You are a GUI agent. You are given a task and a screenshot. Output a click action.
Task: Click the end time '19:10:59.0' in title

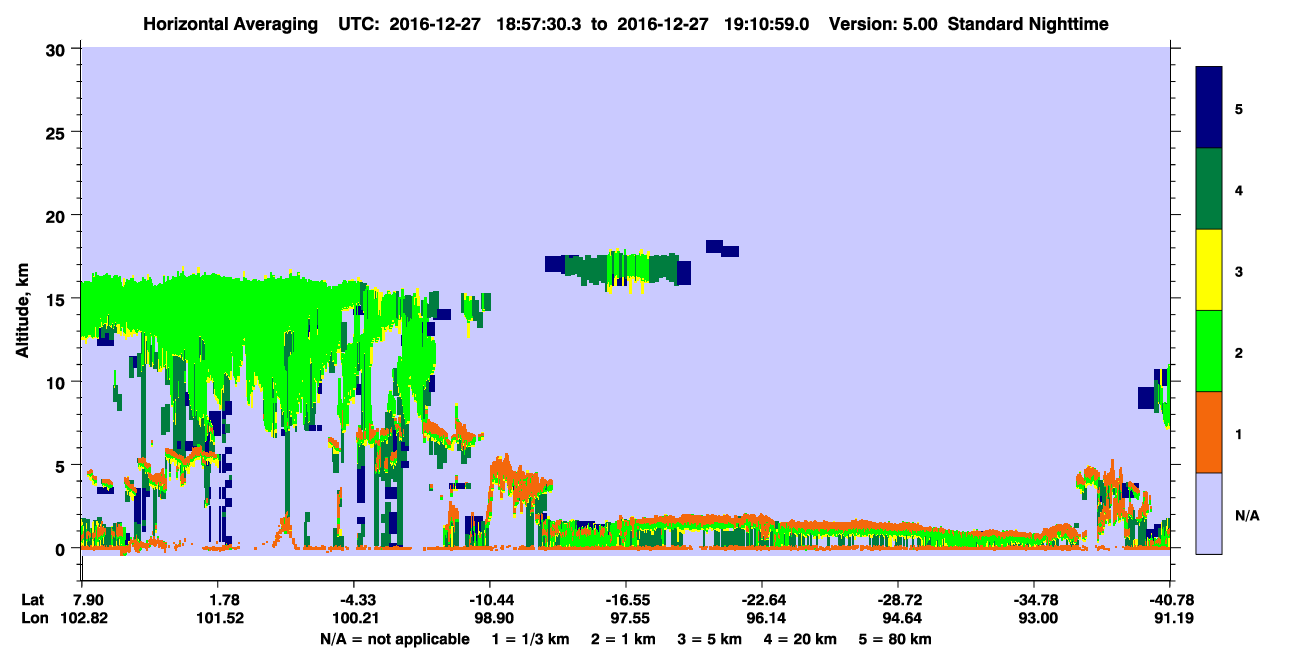769,23
